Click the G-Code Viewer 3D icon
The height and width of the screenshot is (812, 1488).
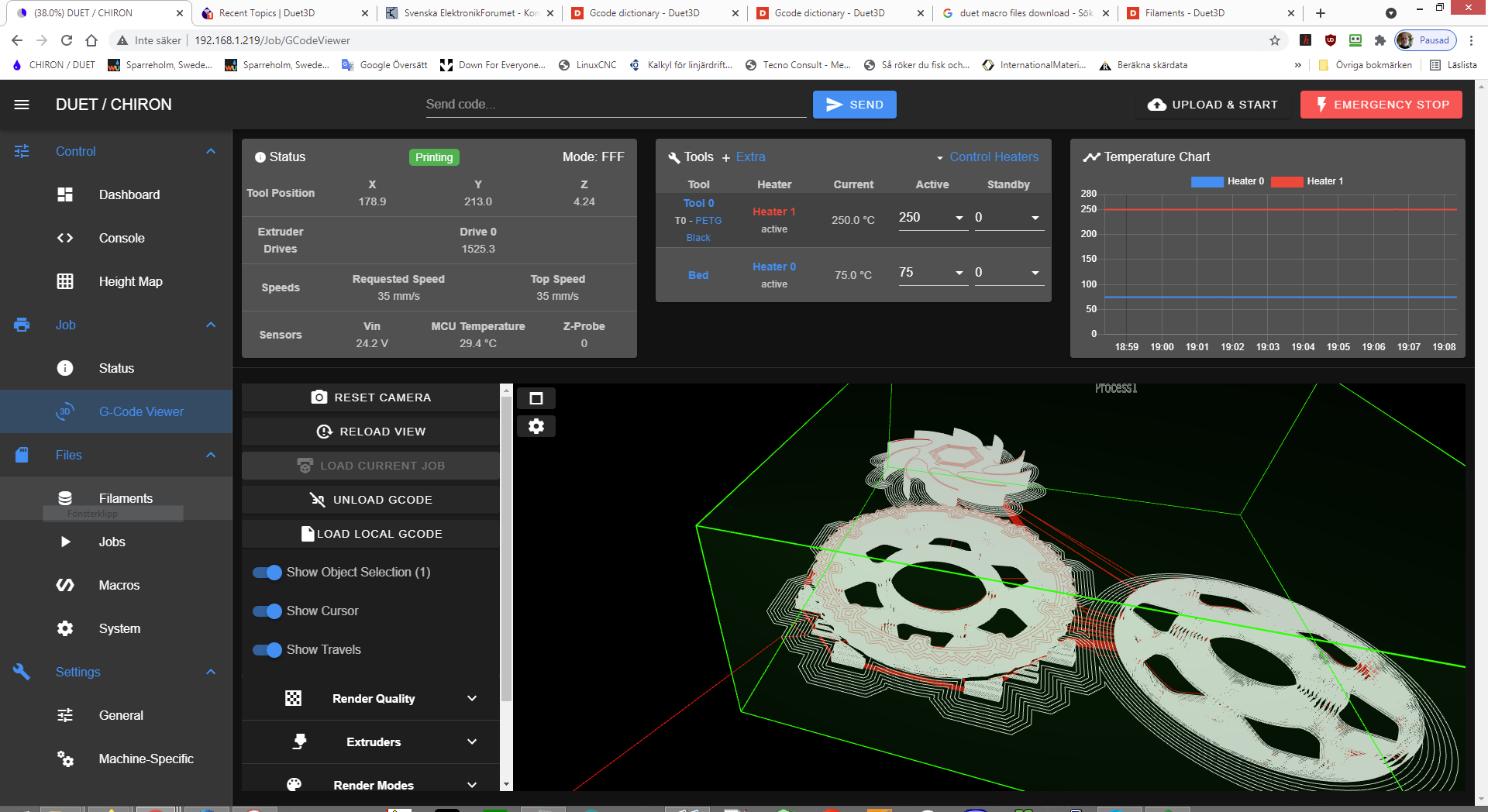tap(65, 411)
